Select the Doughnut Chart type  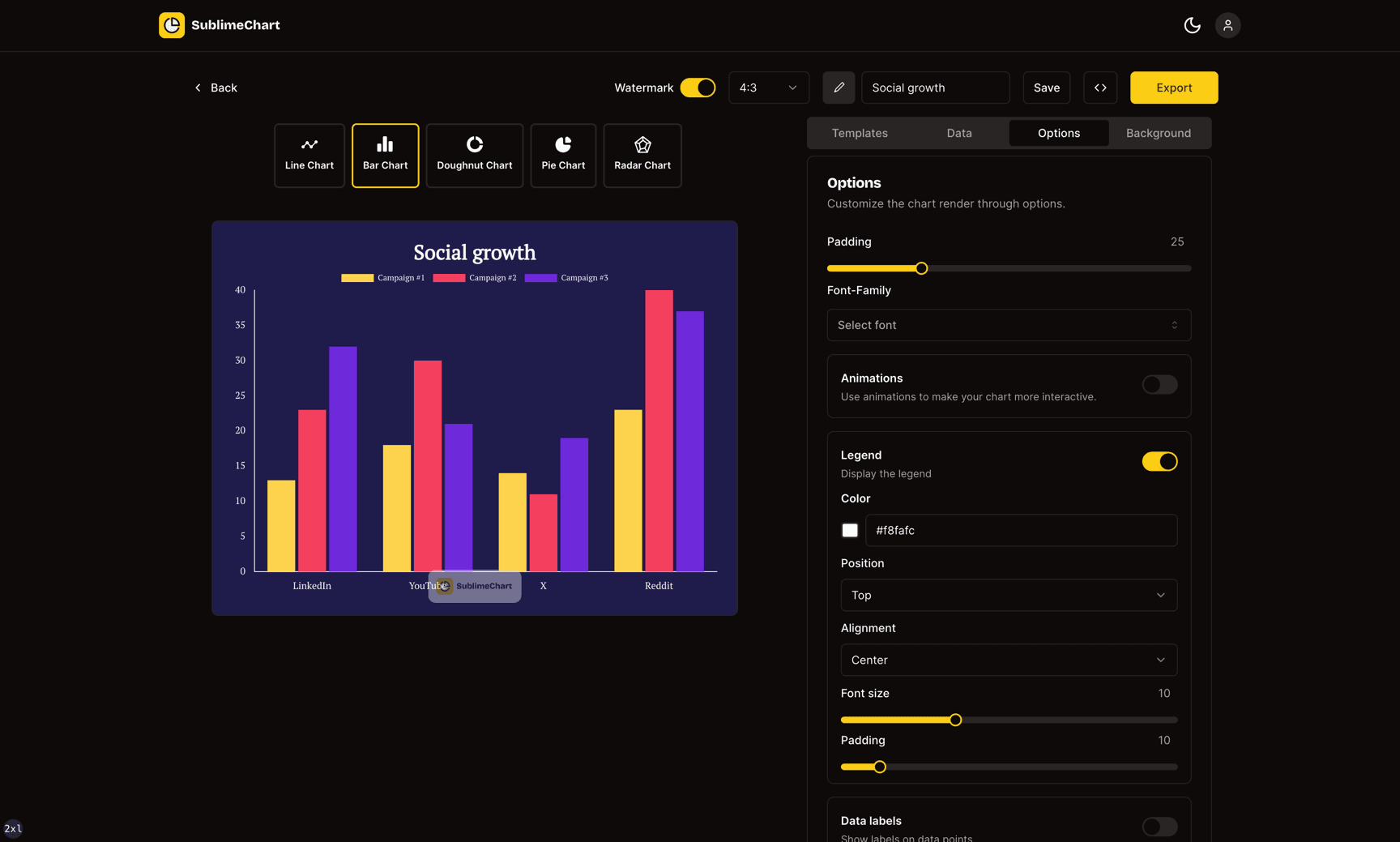pos(474,155)
